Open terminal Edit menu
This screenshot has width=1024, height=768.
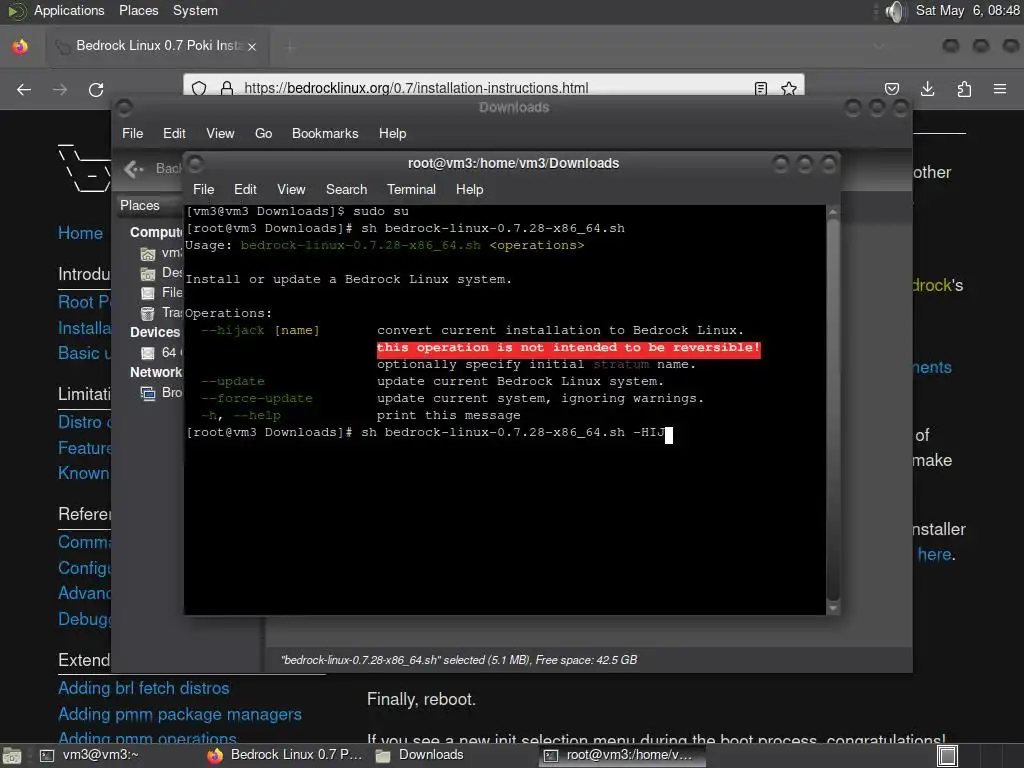click(245, 189)
